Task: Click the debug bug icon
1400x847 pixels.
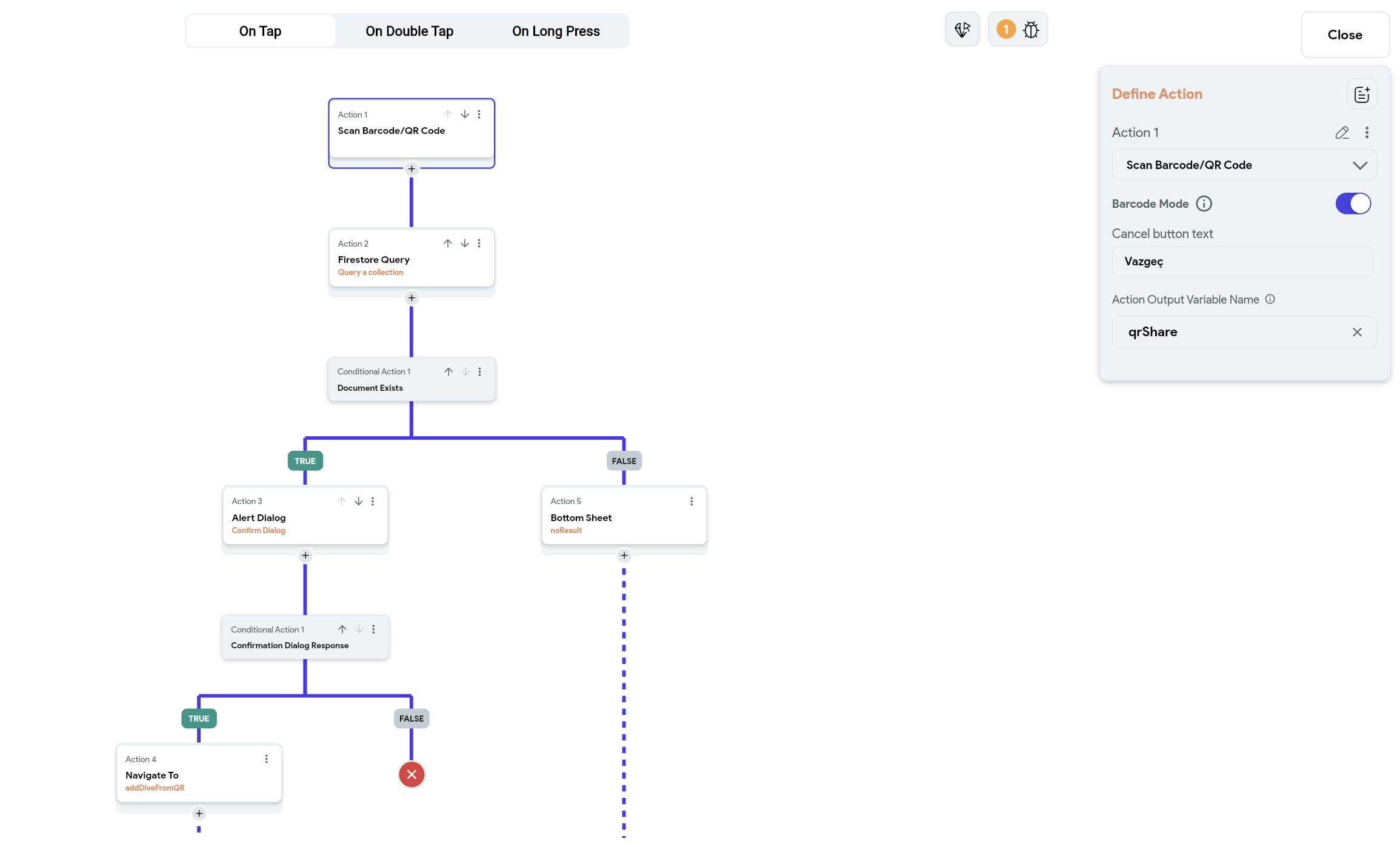Action: 1030,30
